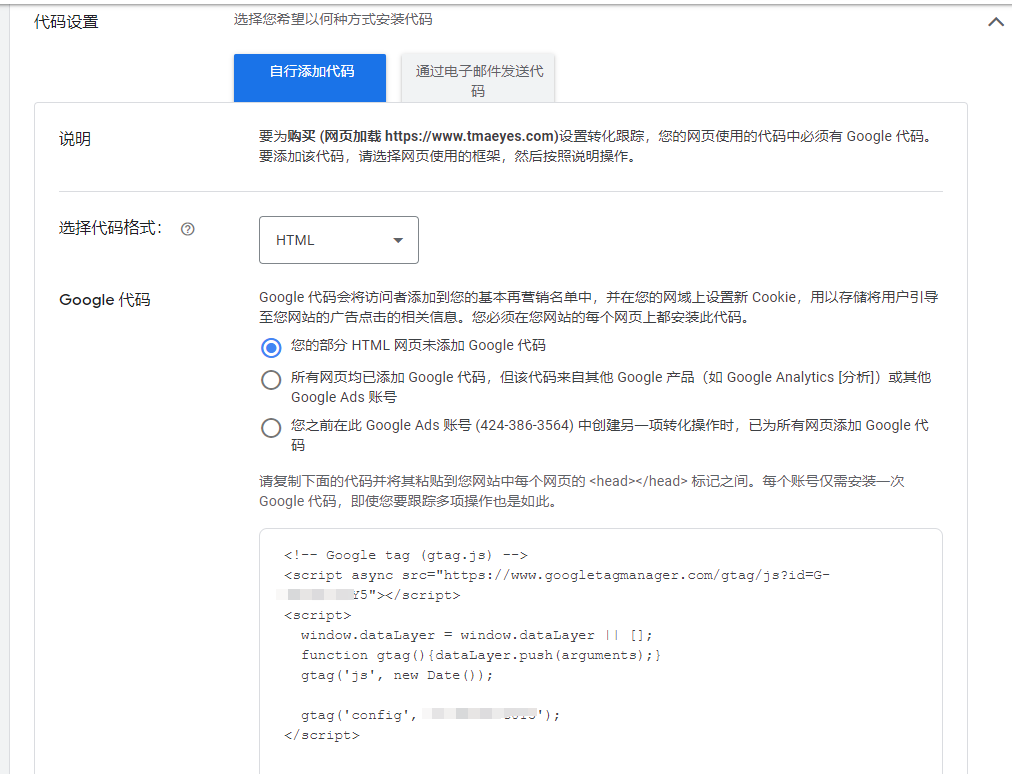The height and width of the screenshot is (774, 1012).
Task: Click the gtag('config' code line
Action: point(430,715)
